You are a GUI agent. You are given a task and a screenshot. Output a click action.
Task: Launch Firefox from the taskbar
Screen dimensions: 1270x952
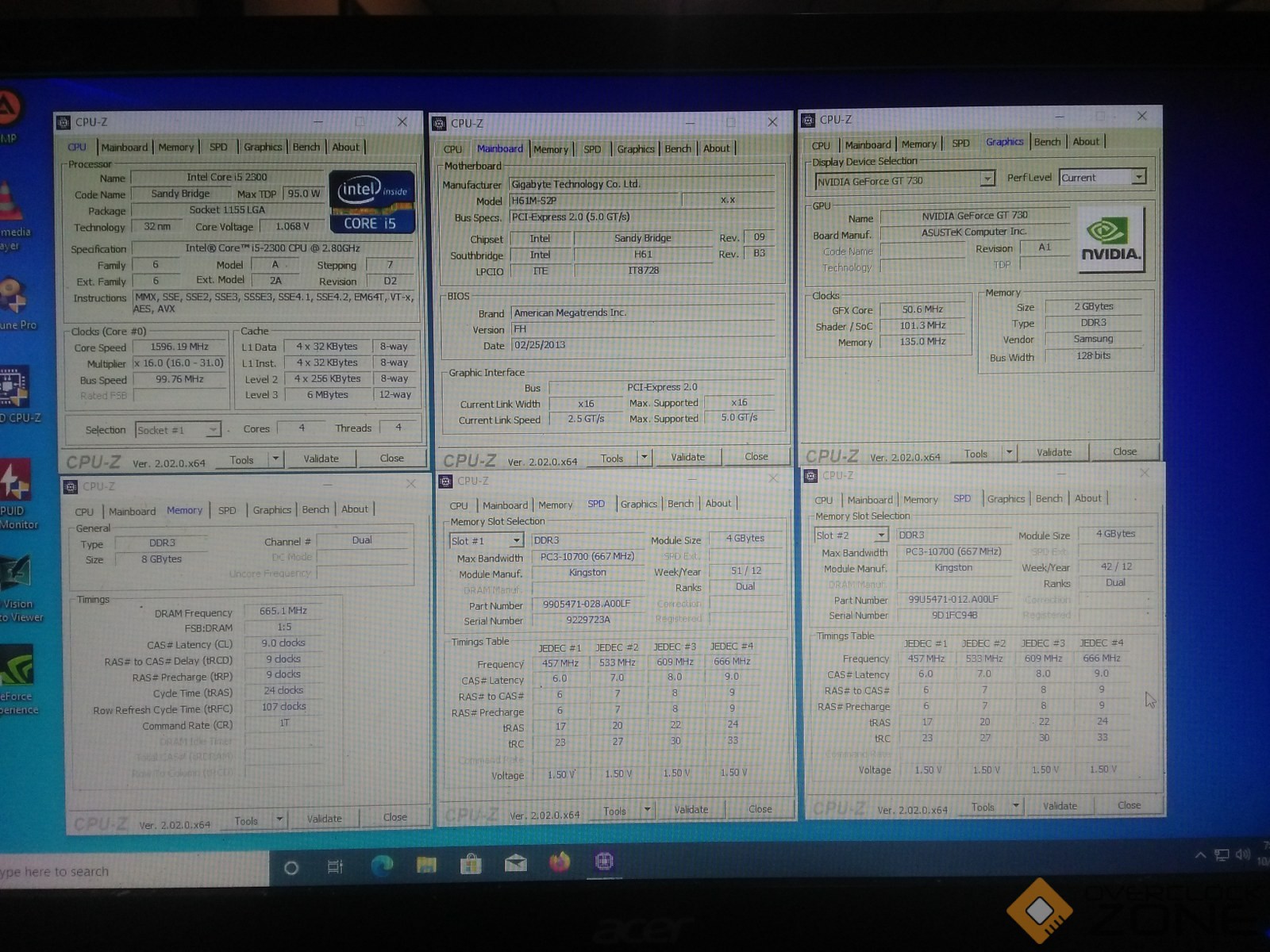click(x=560, y=862)
